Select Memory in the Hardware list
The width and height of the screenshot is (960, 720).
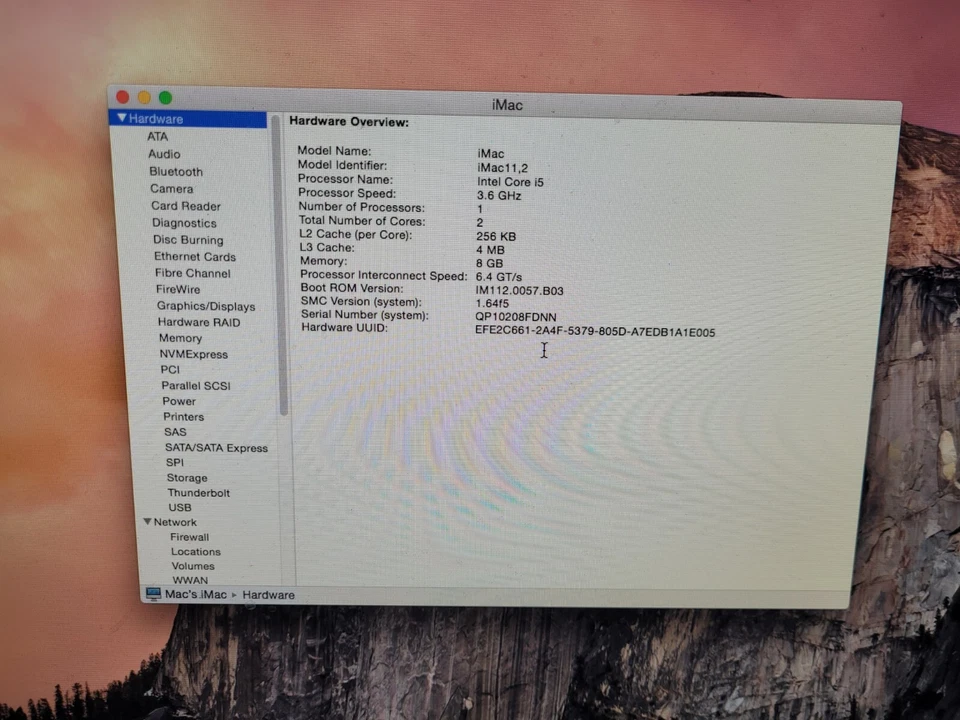180,338
